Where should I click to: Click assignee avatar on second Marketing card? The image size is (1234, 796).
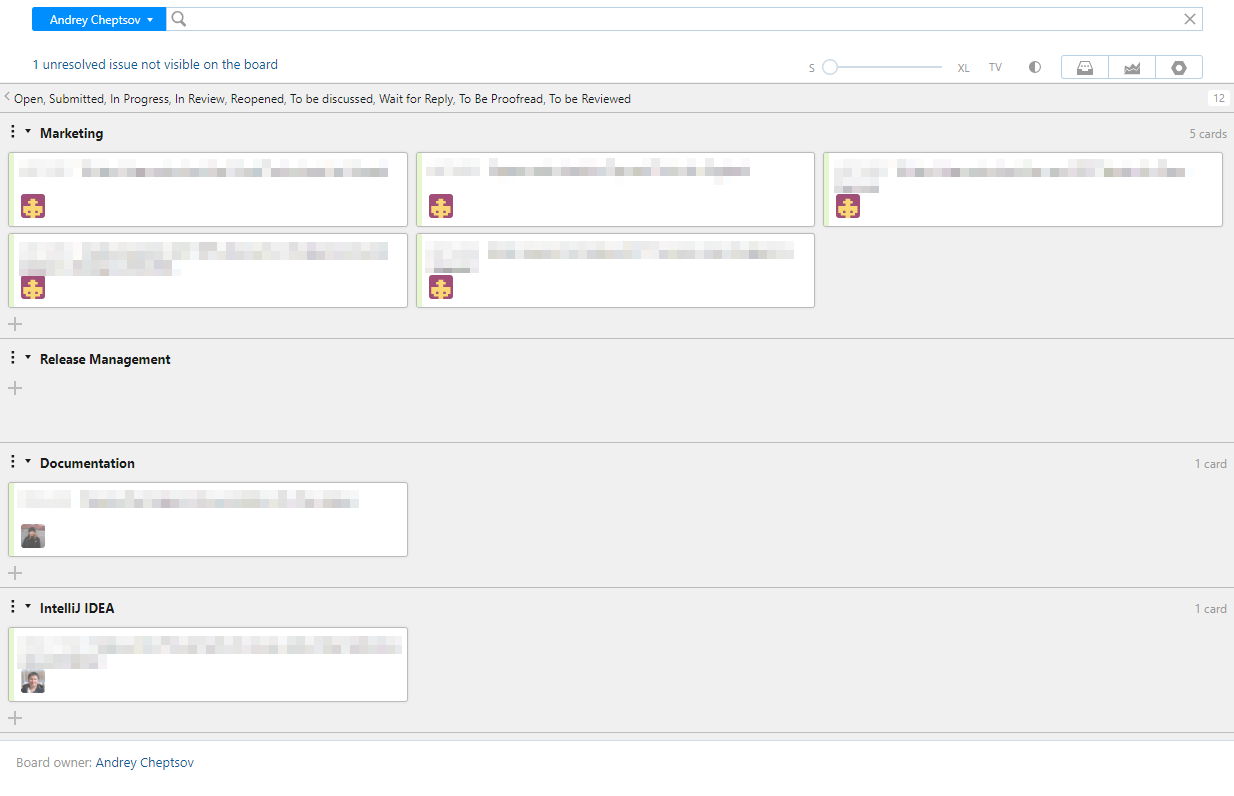point(441,206)
